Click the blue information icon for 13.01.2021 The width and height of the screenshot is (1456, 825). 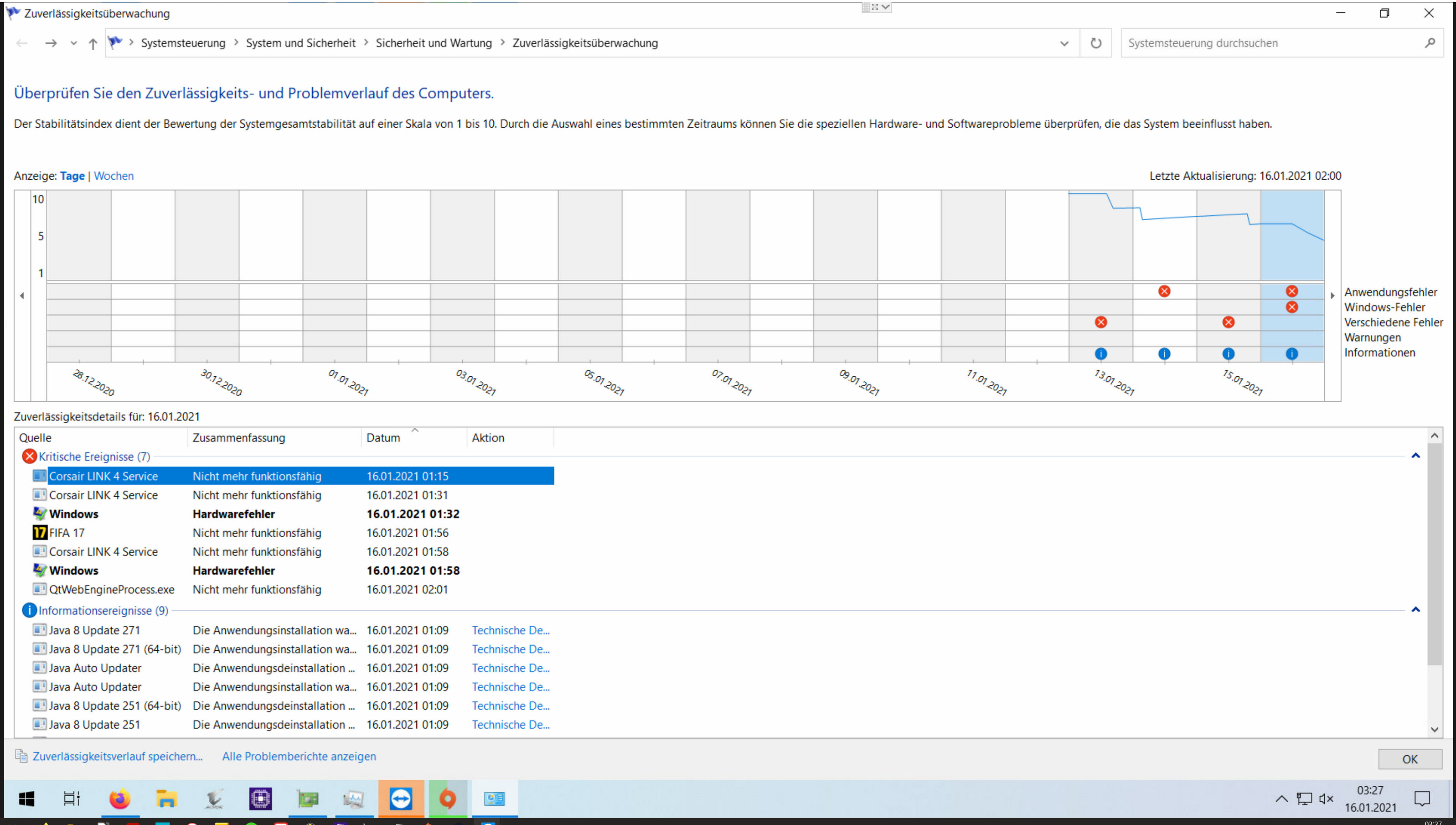tap(1101, 353)
